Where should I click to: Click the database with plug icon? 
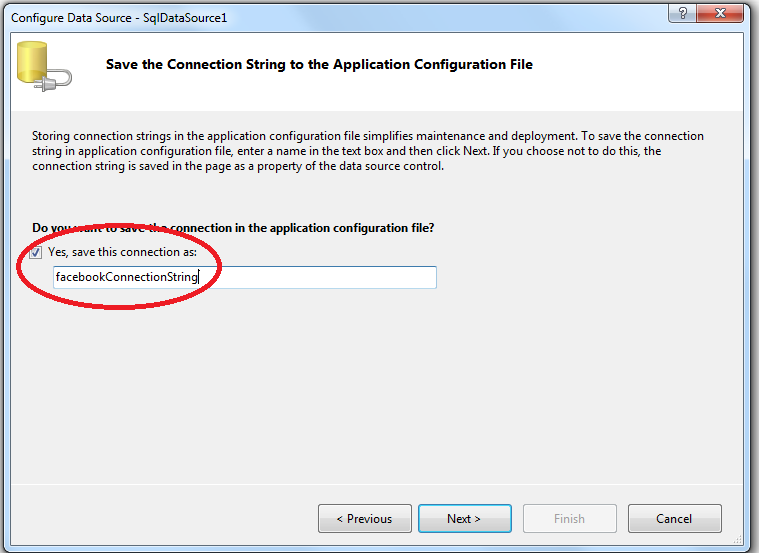click(x=44, y=66)
